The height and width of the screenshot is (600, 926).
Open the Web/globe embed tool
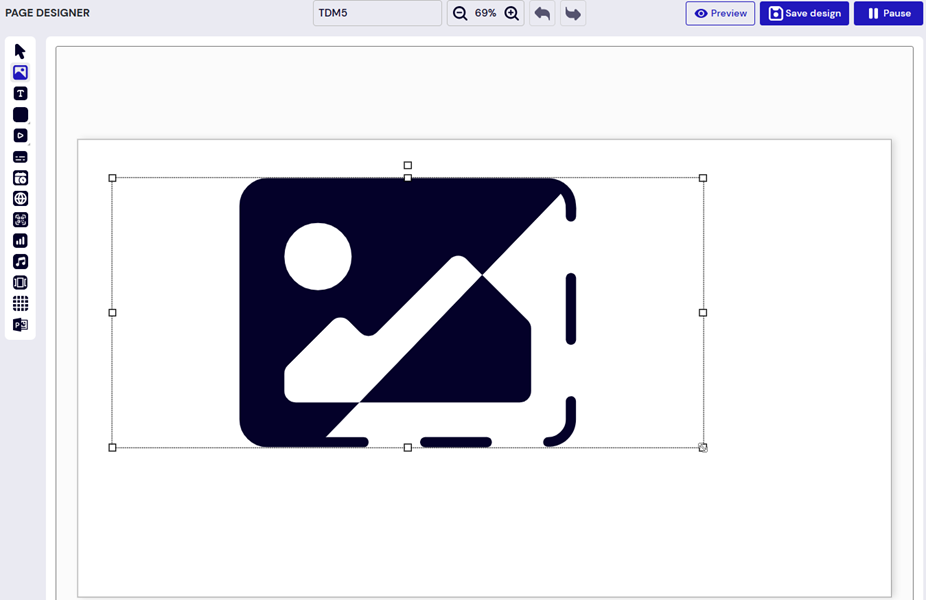point(20,198)
